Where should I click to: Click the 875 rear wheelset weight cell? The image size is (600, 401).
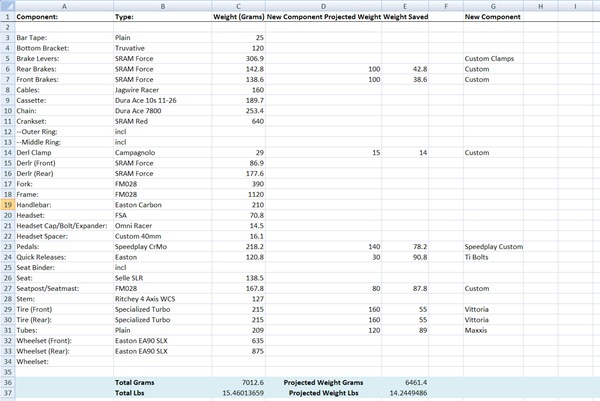pos(238,351)
